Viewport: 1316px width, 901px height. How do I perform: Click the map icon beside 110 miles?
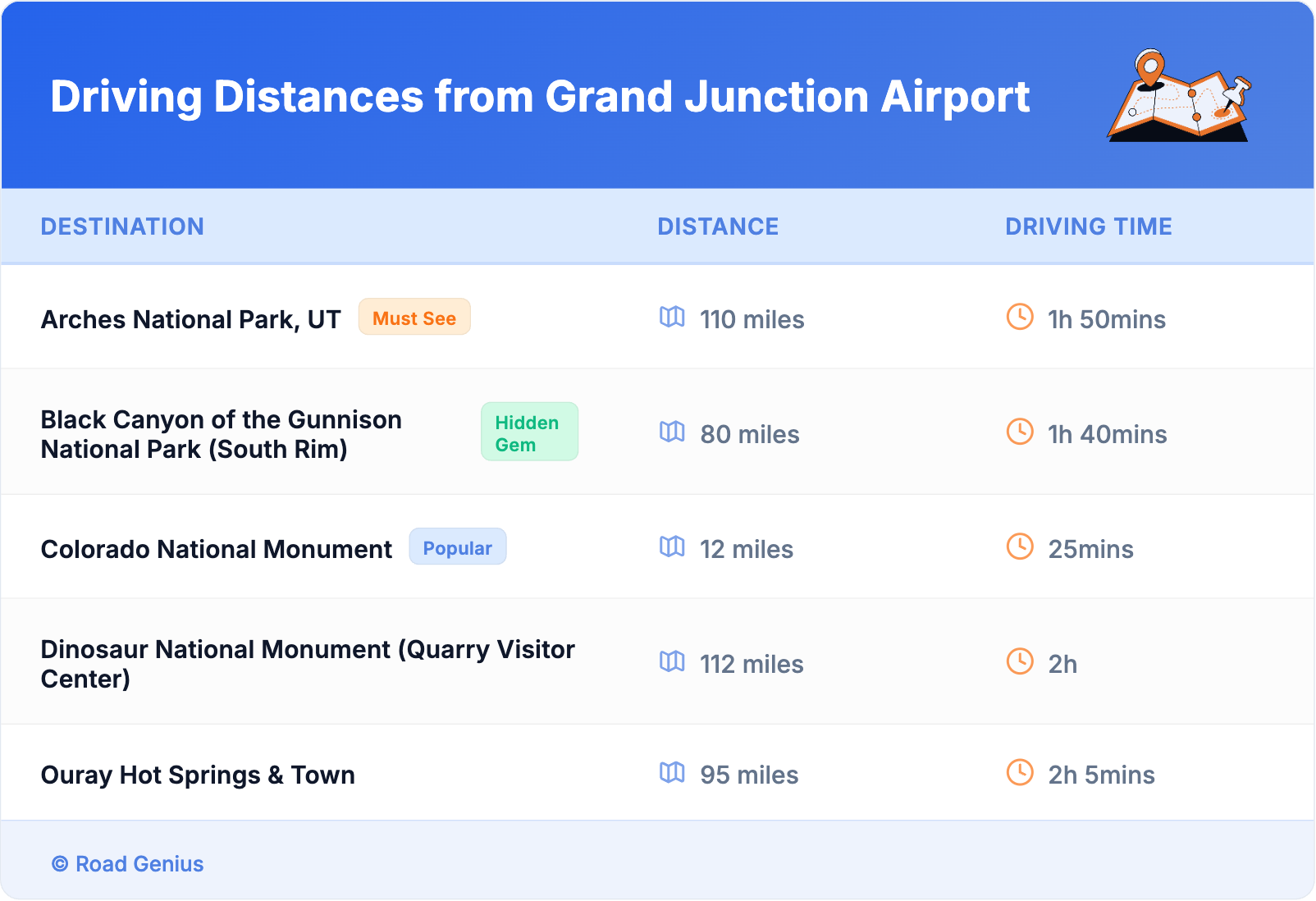(672, 317)
